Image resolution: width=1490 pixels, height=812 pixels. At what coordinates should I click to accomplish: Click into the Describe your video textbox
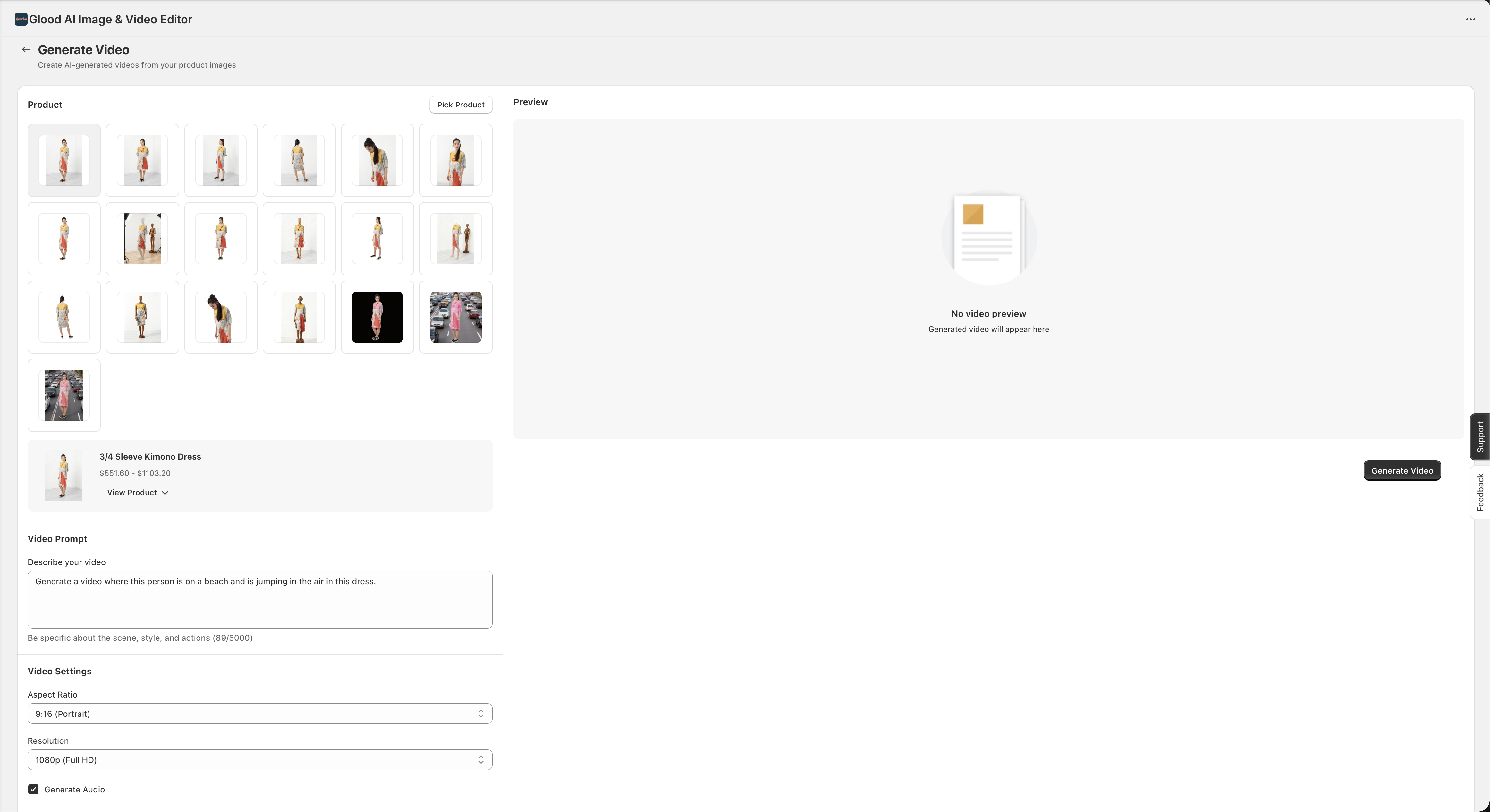(260, 599)
